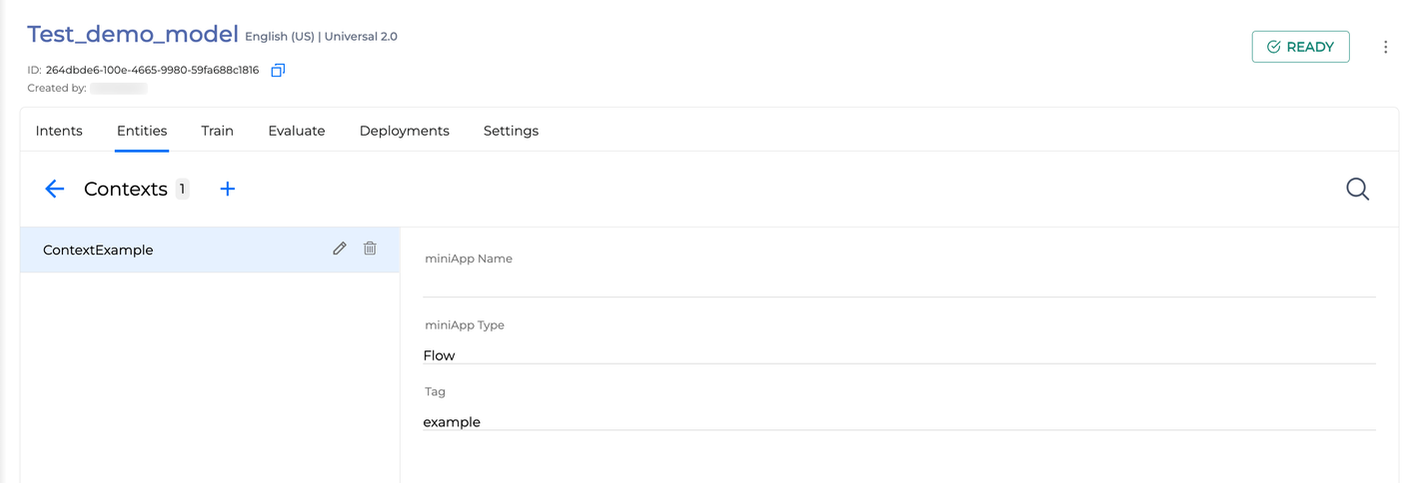The height and width of the screenshot is (483, 1414).
Task: Copy the model ID to clipboard
Action: coord(278,70)
